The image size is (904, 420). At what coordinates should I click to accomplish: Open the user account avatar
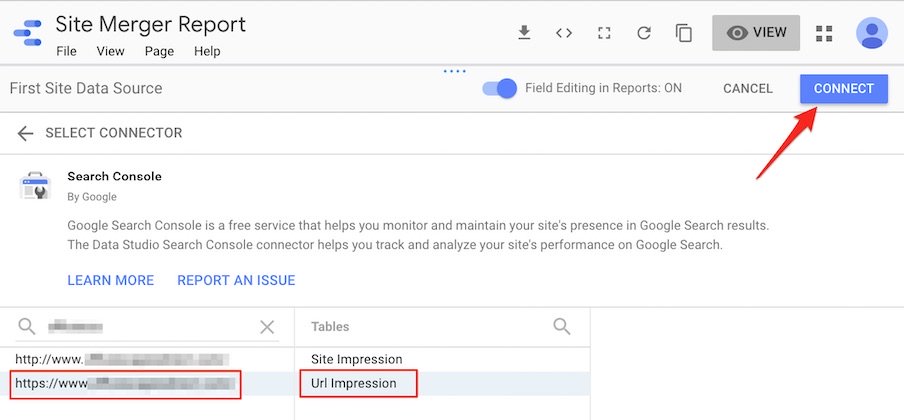coord(872,33)
